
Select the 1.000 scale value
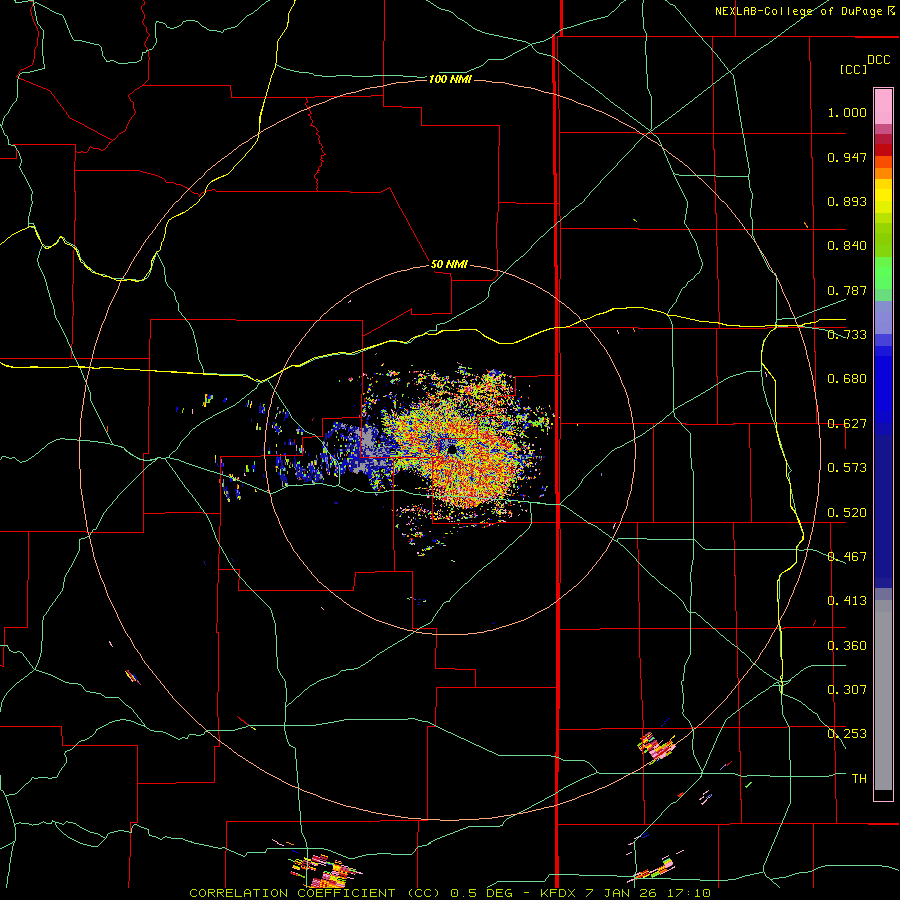847,112
